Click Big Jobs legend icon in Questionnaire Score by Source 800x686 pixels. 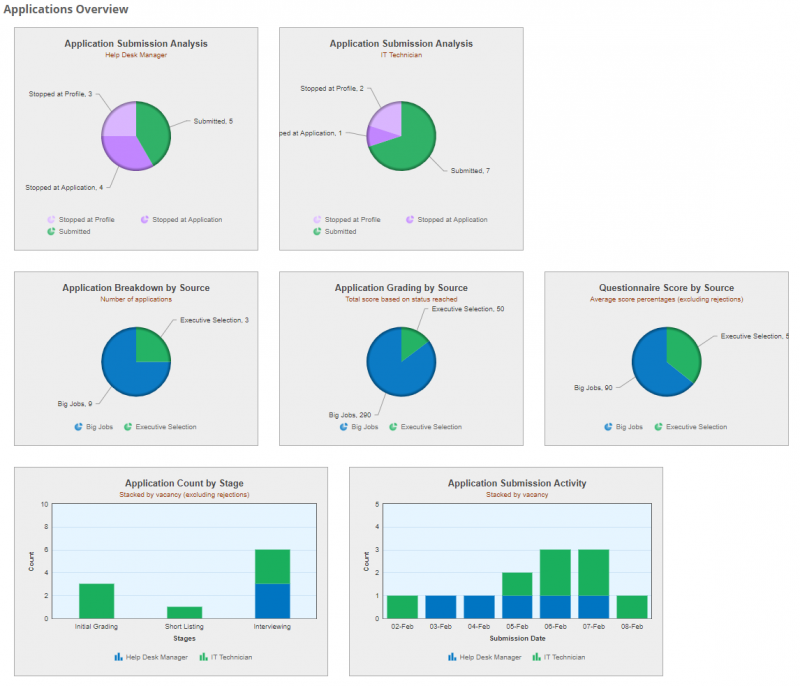point(609,427)
